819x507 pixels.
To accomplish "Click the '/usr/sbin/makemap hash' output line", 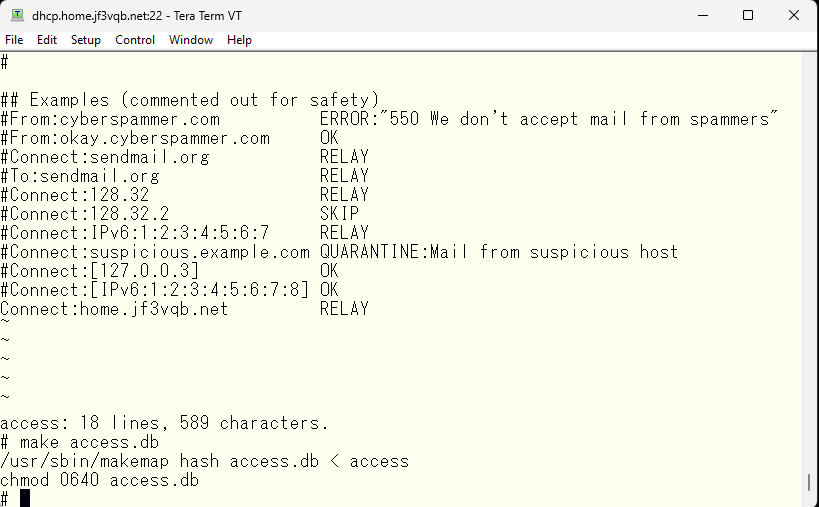I will (205, 462).
